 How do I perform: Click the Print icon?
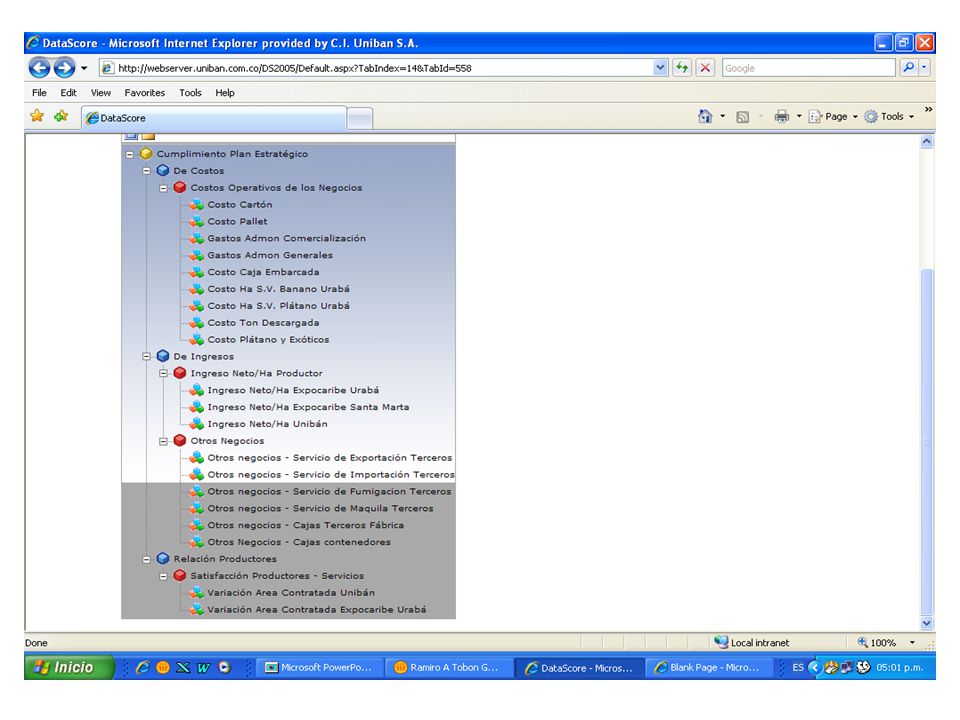click(782, 116)
